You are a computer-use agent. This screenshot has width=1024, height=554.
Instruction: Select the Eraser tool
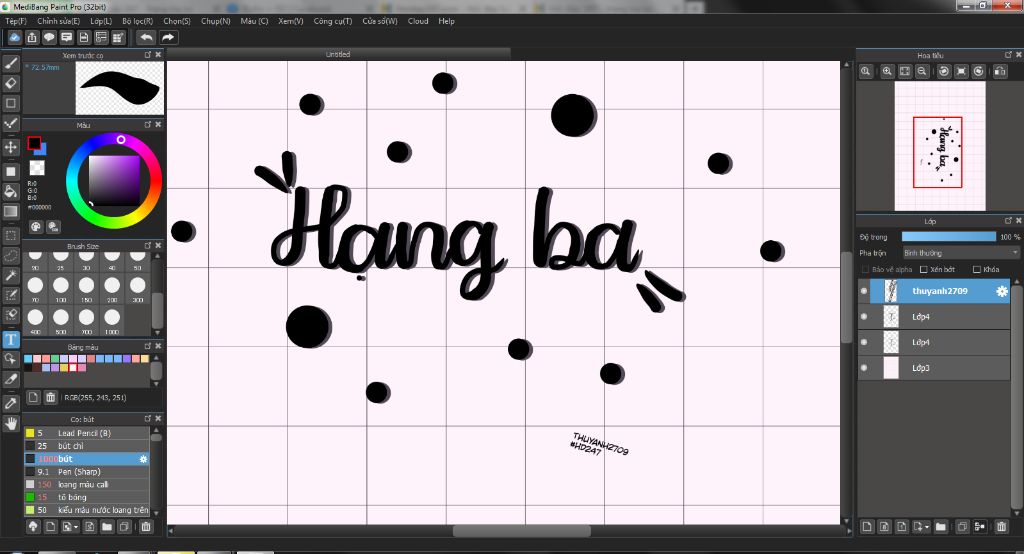pyautogui.click(x=11, y=83)
